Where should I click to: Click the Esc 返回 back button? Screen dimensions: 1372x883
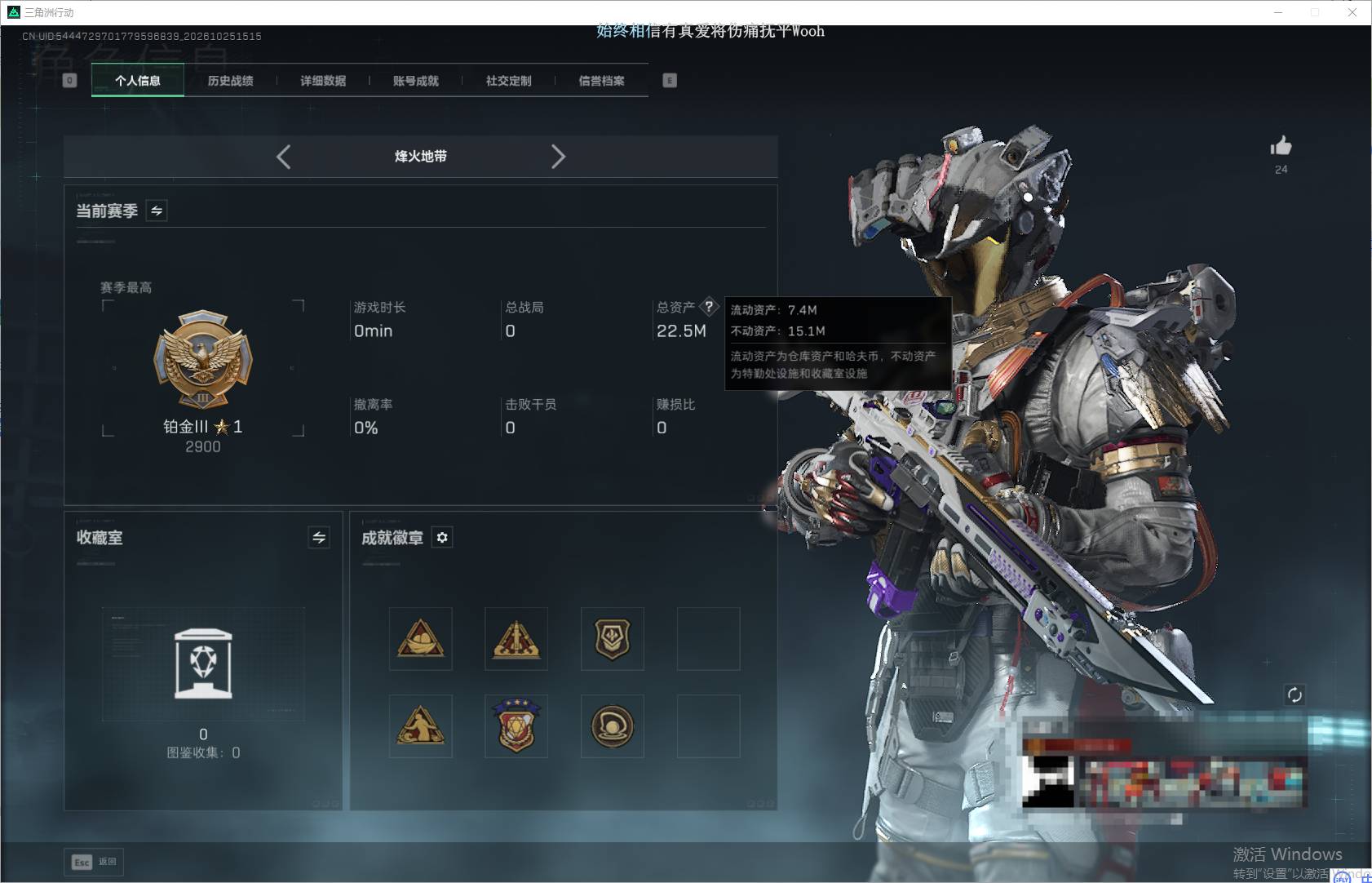pos(94,862)
